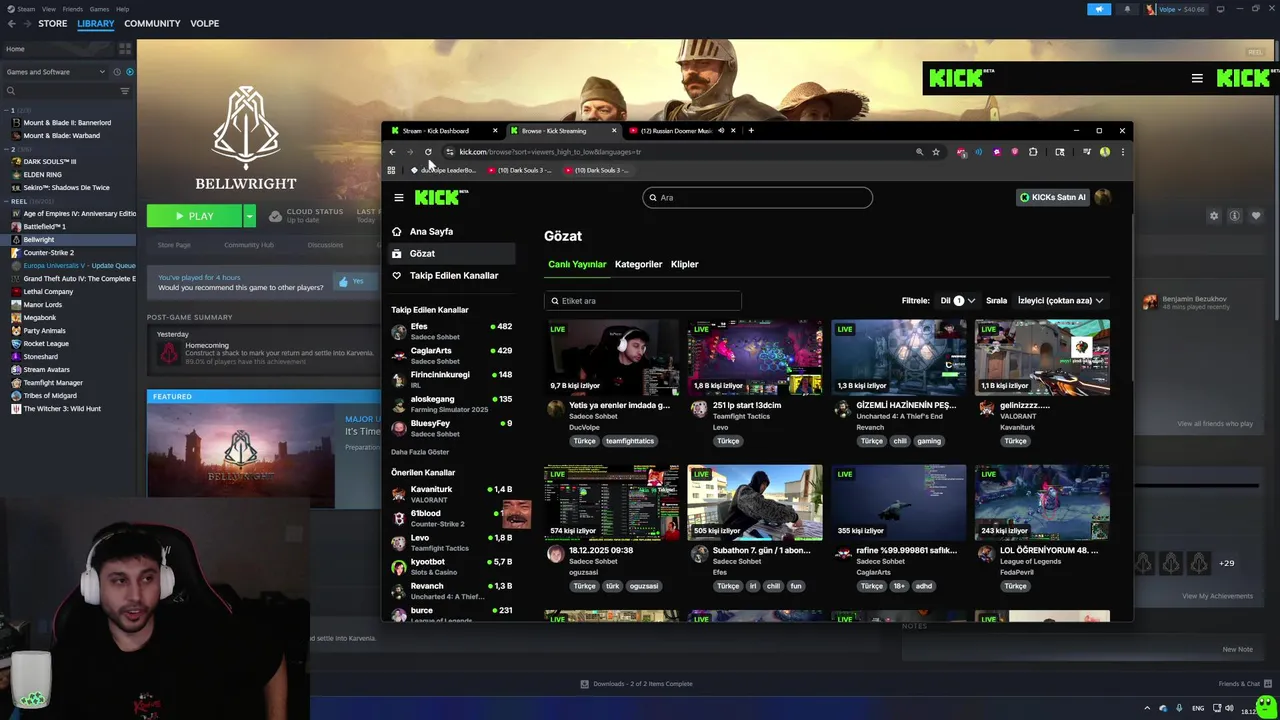Open the Uncharted 4 Revanch stream thumbnail

[899, 357]
